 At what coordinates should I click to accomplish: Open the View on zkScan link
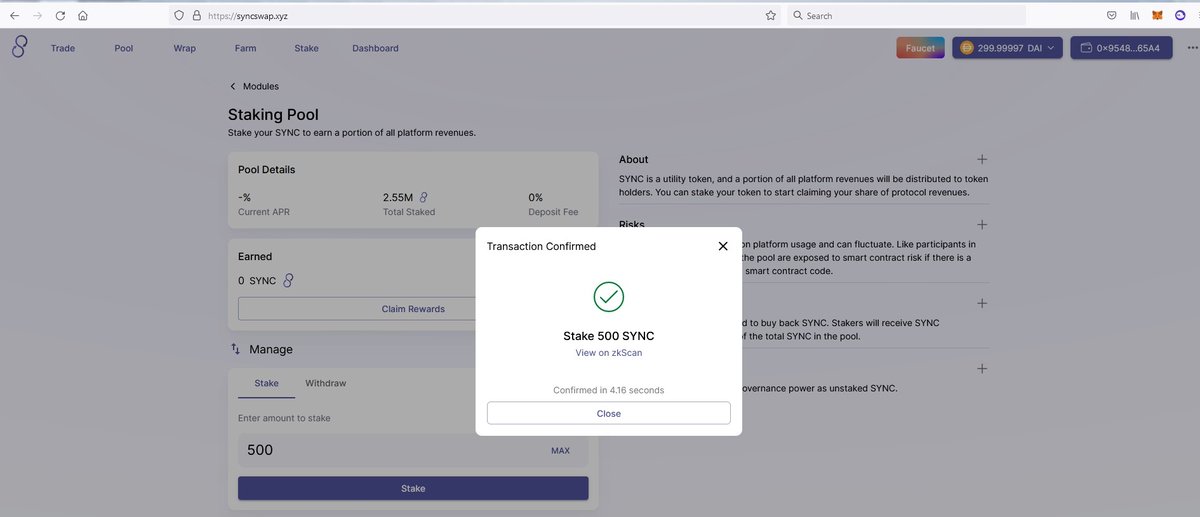[609, 353]
